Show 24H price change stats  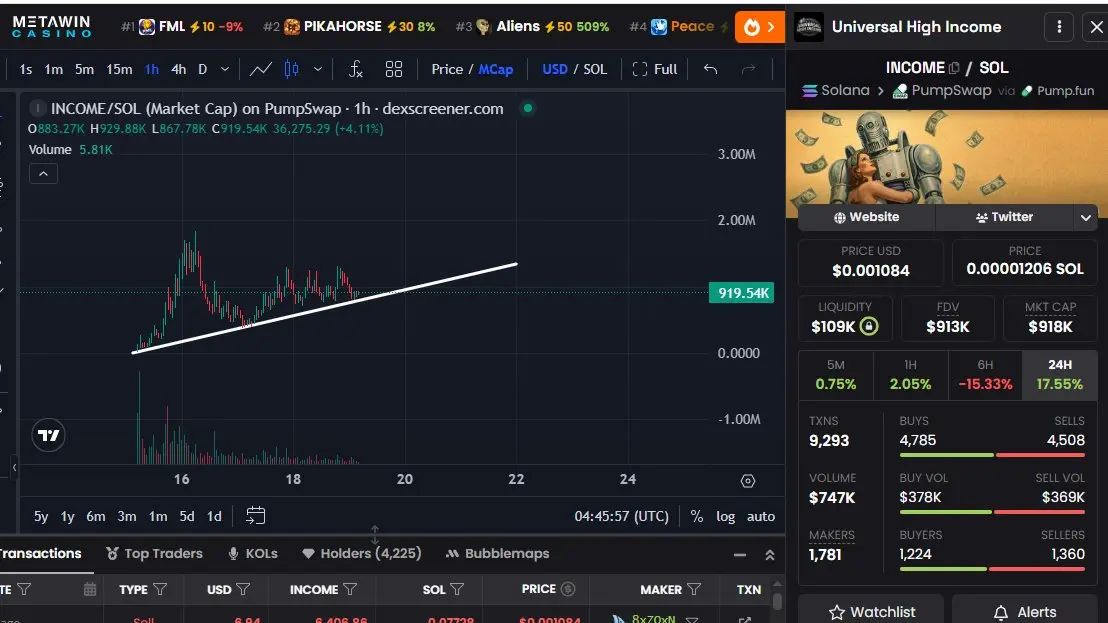pos(1059,375)
